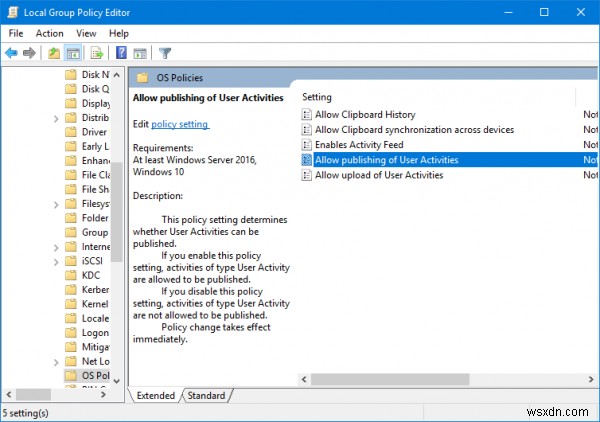The width and height of the screenshot is (600, 422).
Task: Toggle the Show/Hide Action Pane icon
Action: point(140,53)
